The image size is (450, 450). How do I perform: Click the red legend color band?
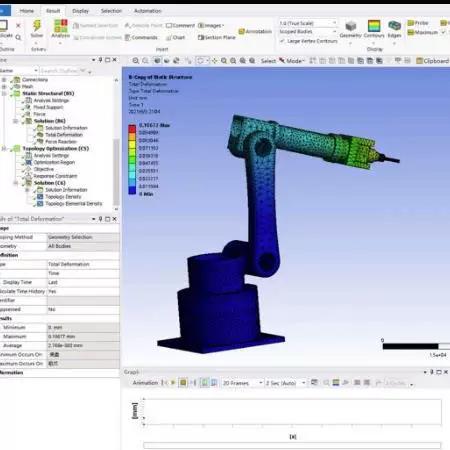[x=132, y=129]
